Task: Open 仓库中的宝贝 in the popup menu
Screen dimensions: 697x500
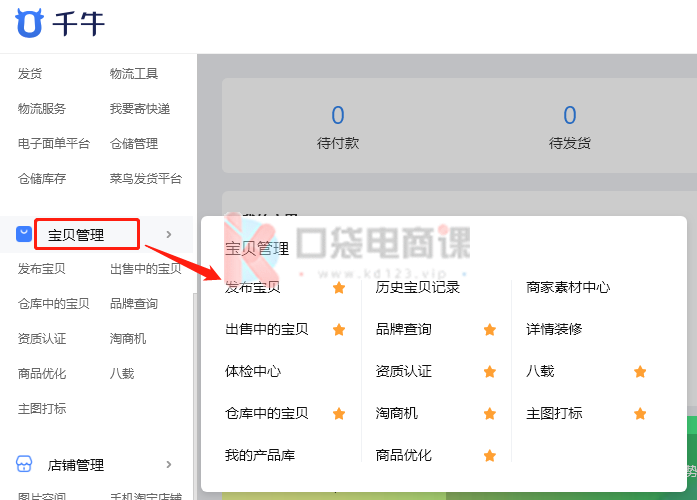Action: (267, 413)
